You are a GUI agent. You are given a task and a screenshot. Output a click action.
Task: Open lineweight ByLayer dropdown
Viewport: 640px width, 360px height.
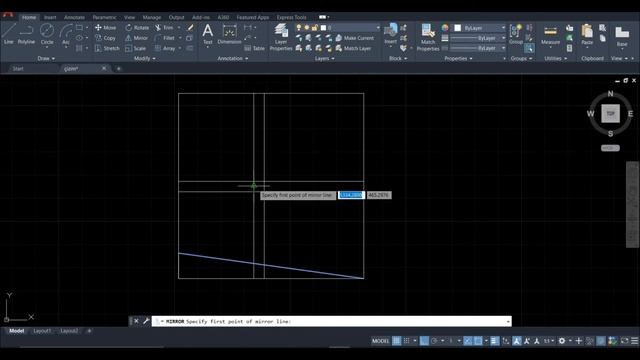[x=478, y=38]
